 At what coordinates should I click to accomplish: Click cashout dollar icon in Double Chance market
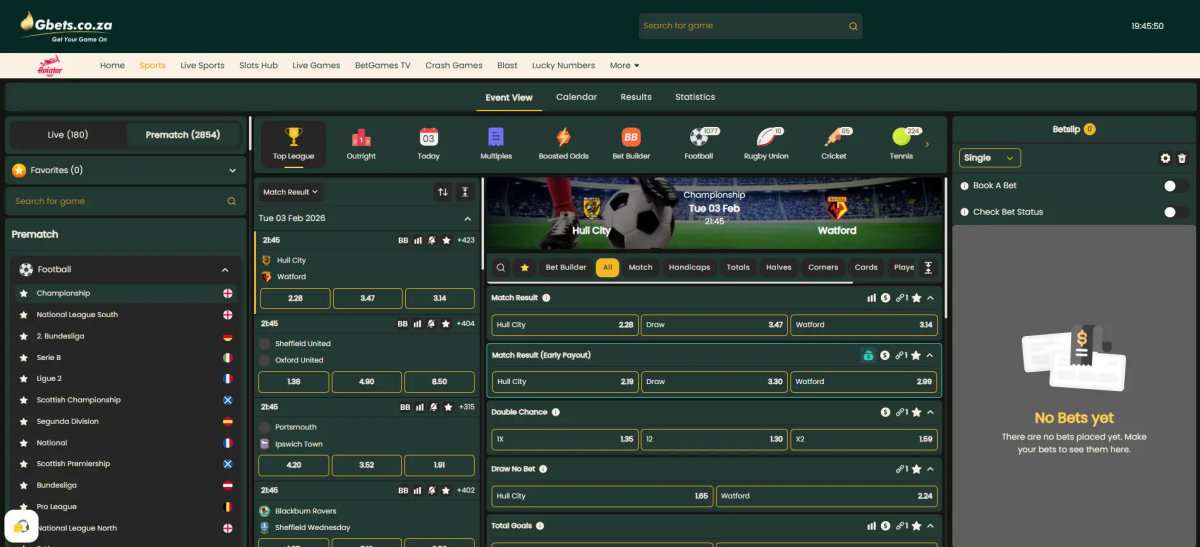[x=885, y=412]
